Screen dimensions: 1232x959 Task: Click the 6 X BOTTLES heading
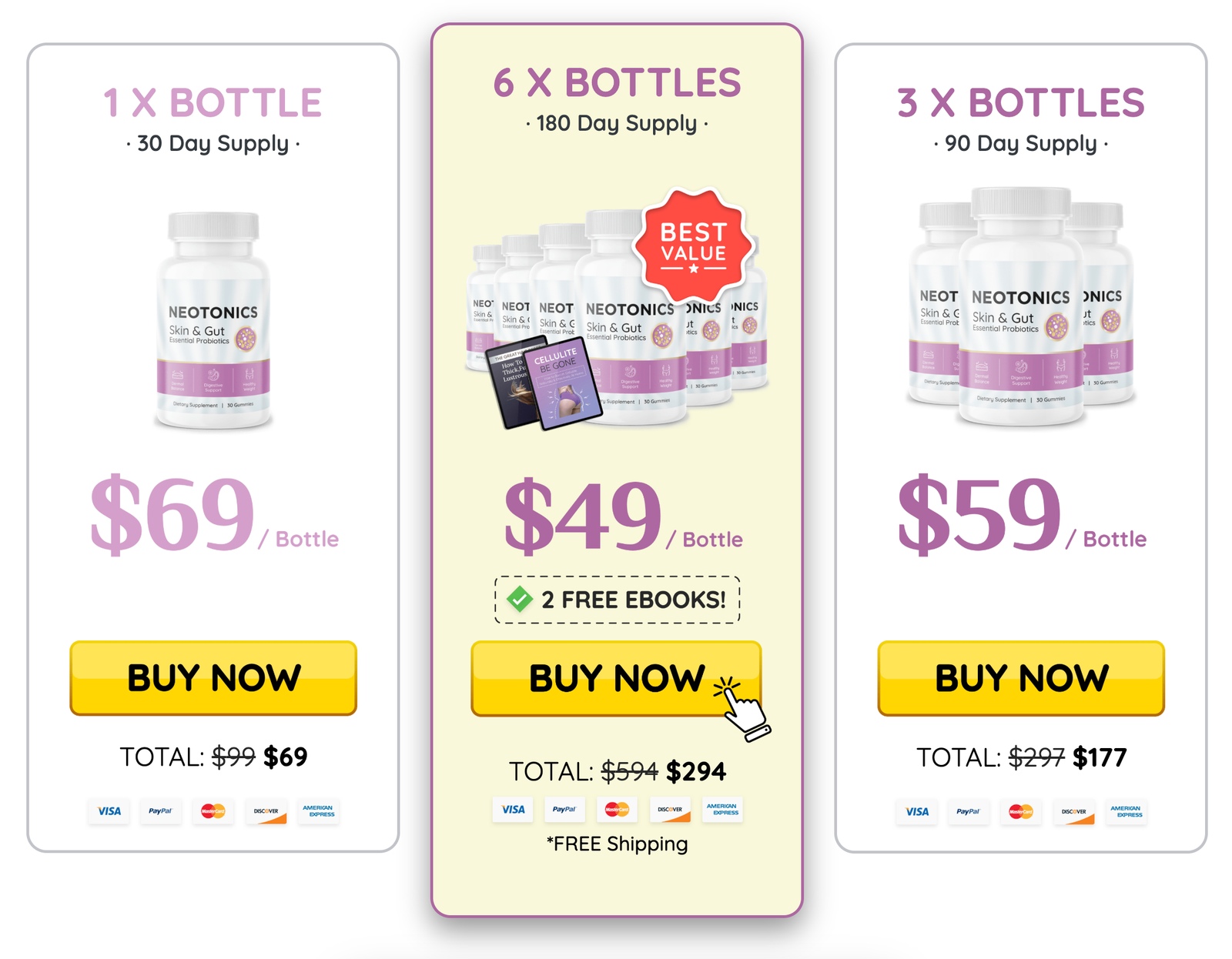point(617,82)
